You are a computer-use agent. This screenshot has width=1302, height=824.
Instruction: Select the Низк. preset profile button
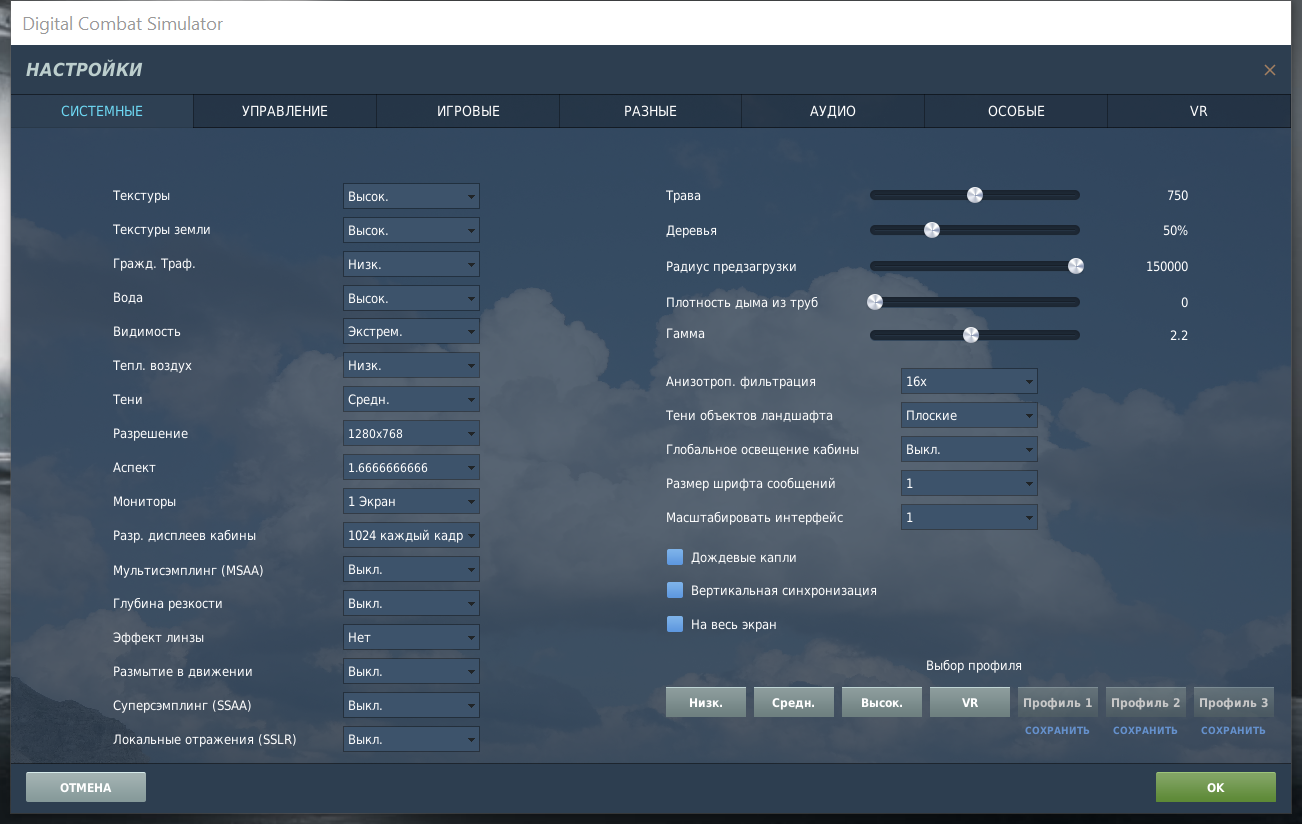pyautogui.click(x=705, y=703)
